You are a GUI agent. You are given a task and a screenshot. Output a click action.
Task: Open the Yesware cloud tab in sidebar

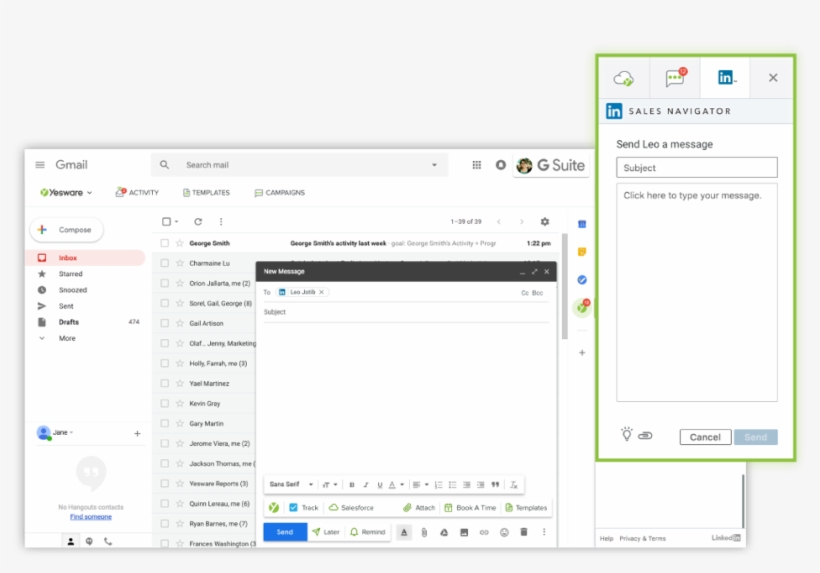(x=623, y=78)
